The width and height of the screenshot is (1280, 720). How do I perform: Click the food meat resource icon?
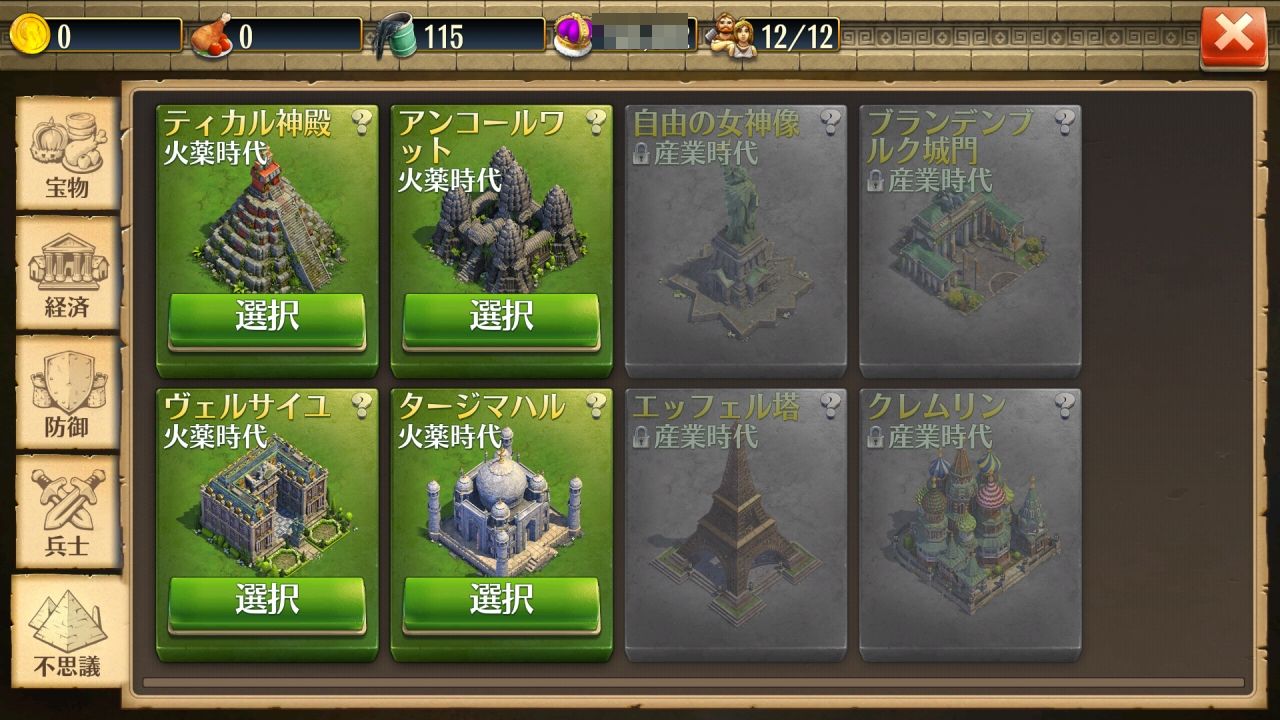[x=212, y=36]
